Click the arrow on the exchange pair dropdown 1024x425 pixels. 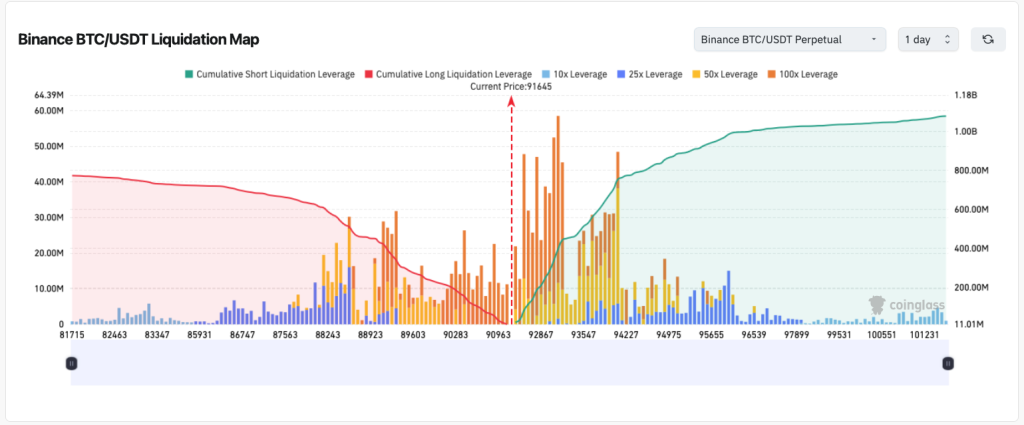click(x=873, y=39)
